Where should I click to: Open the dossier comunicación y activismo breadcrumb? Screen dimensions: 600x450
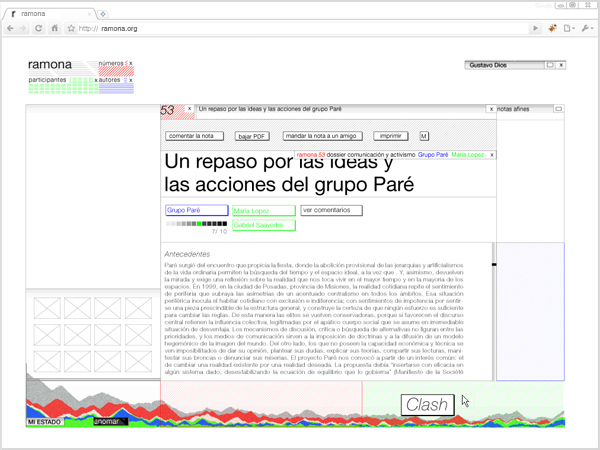tap(371, 155)
